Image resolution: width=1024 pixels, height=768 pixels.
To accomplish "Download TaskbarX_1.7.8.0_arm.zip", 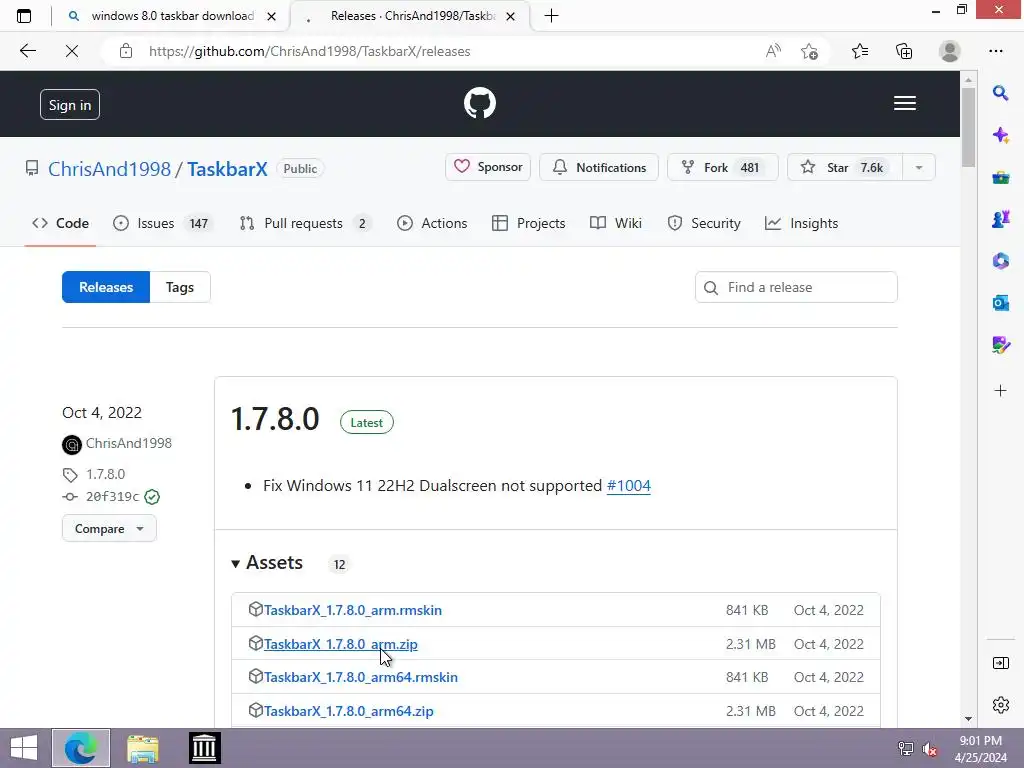I will pyautogui.click(x=340, y=644).
